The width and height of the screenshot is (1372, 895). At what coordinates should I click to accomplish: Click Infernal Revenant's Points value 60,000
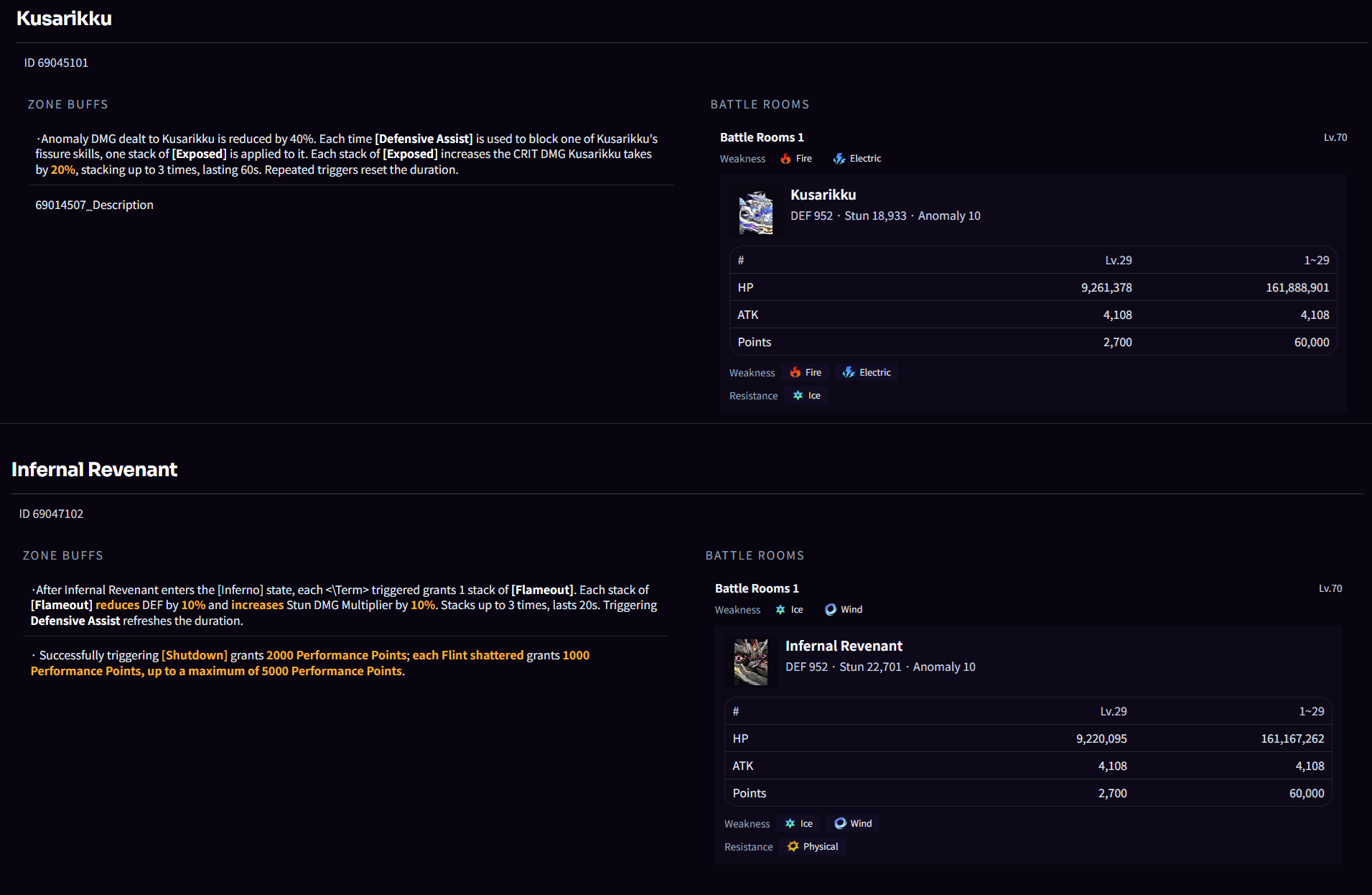[x=1307, y=794]
